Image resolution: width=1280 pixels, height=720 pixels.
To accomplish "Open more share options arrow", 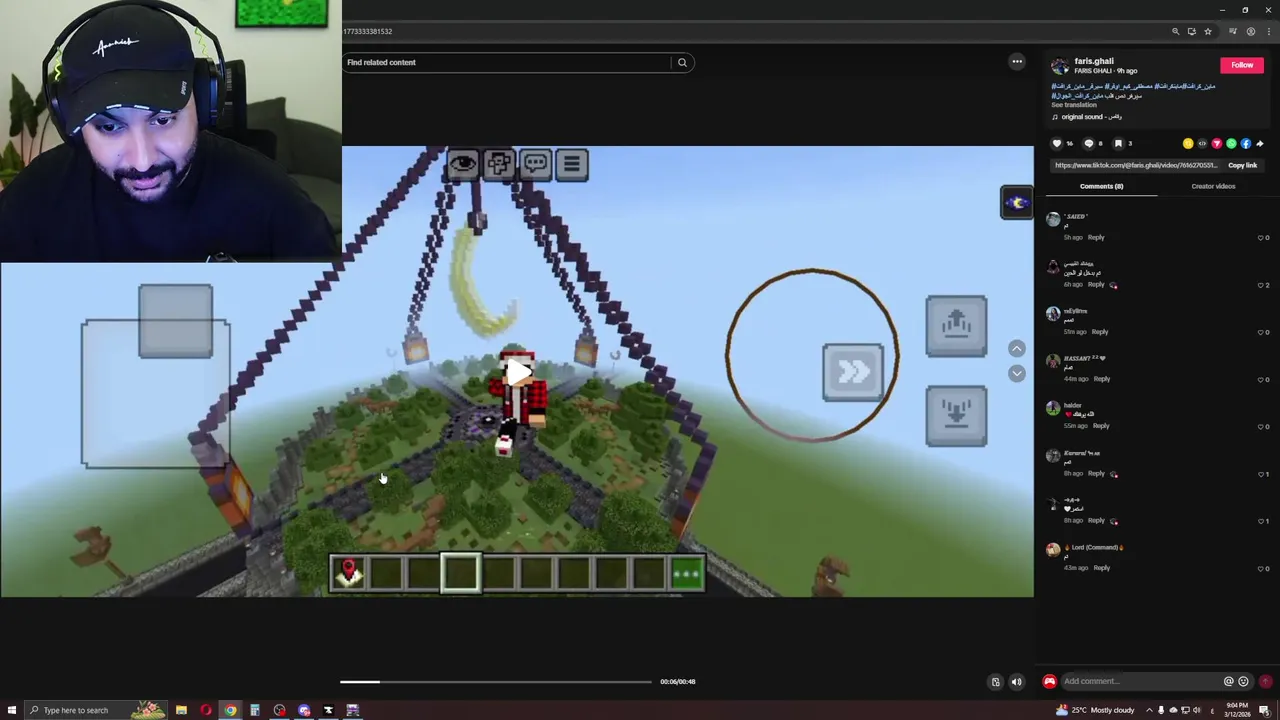I will click(1260, 143).
